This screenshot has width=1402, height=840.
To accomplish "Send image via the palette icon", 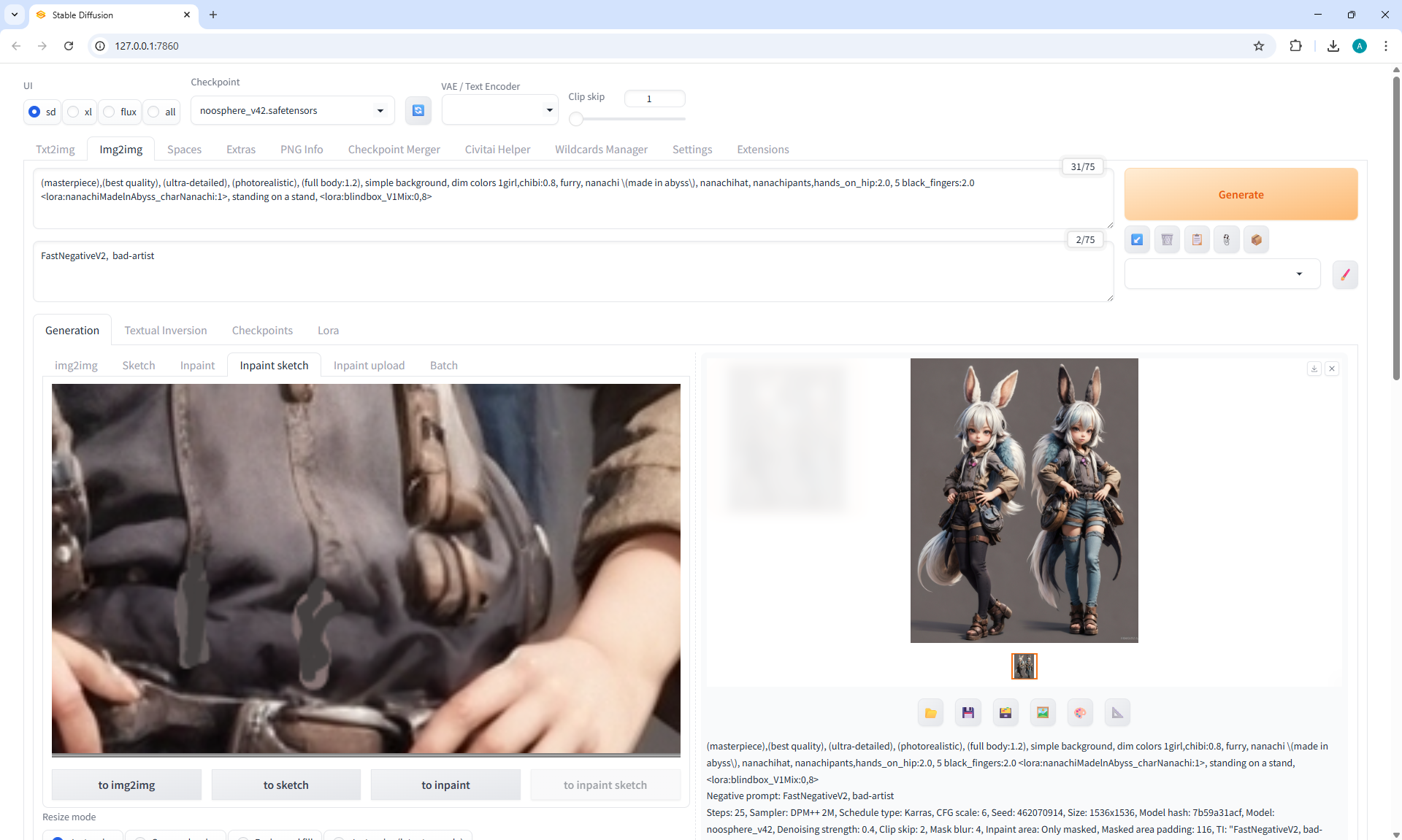I will point(1080,713).
